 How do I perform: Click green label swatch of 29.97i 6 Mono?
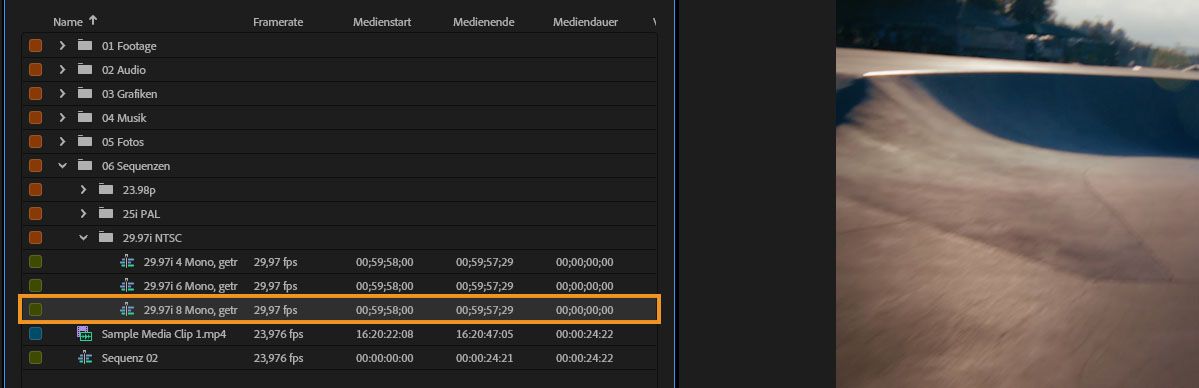[35, 285]
